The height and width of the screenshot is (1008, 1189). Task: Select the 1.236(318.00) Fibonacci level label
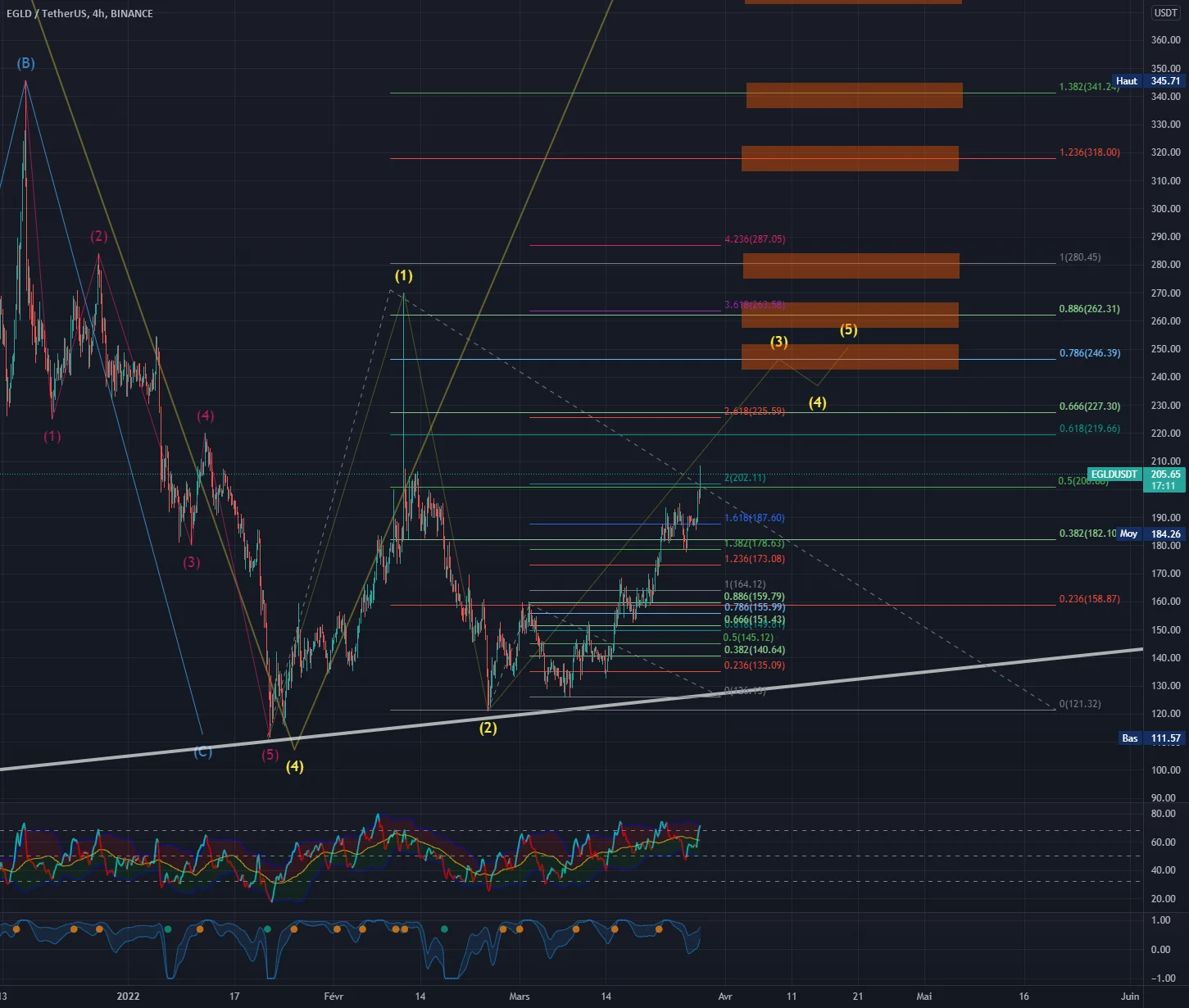pos(1089,152)
